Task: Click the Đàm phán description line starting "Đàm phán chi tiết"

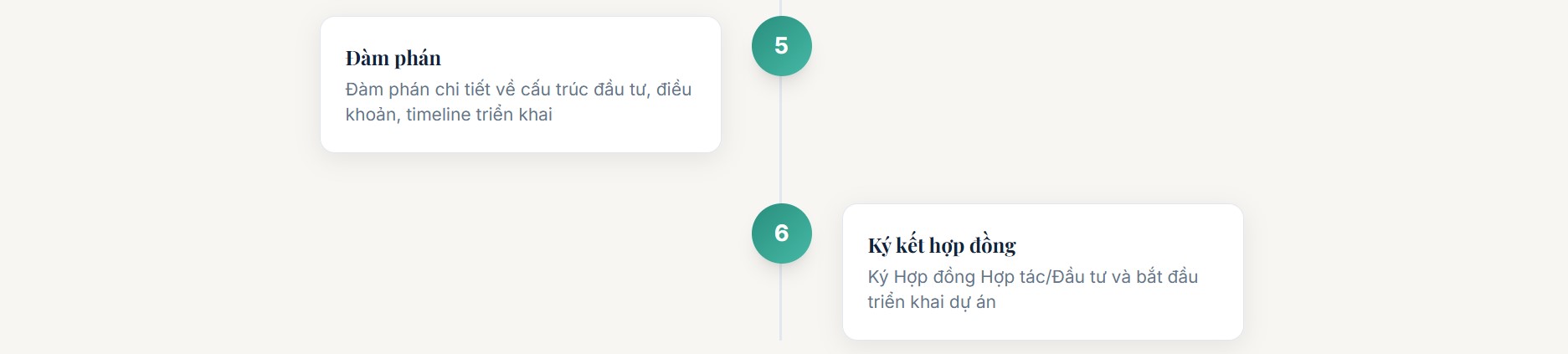Action: tap(518, 90)
